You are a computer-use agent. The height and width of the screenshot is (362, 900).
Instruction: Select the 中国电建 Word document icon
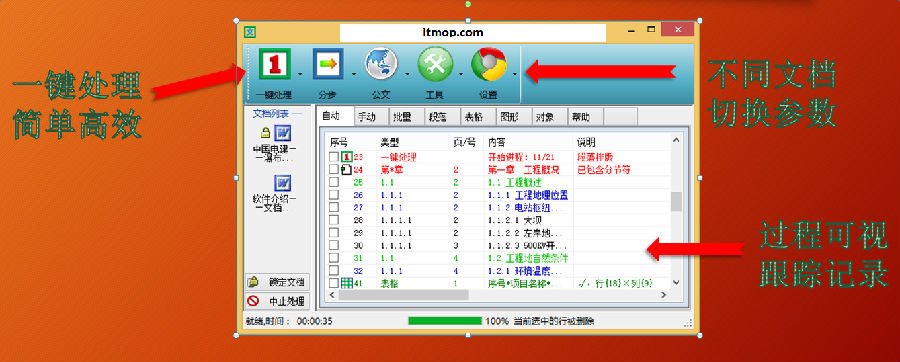(x=282, y=133)
